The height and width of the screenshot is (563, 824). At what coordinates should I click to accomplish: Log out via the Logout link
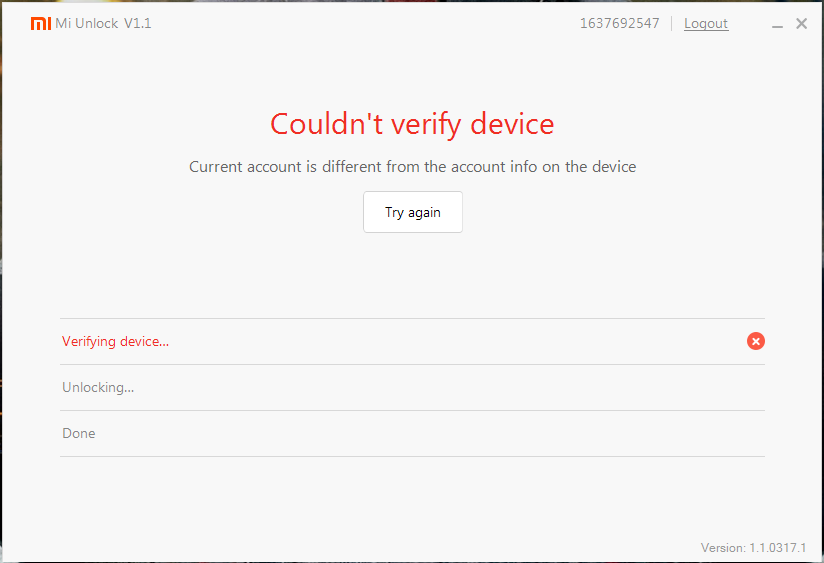point(706,23)
